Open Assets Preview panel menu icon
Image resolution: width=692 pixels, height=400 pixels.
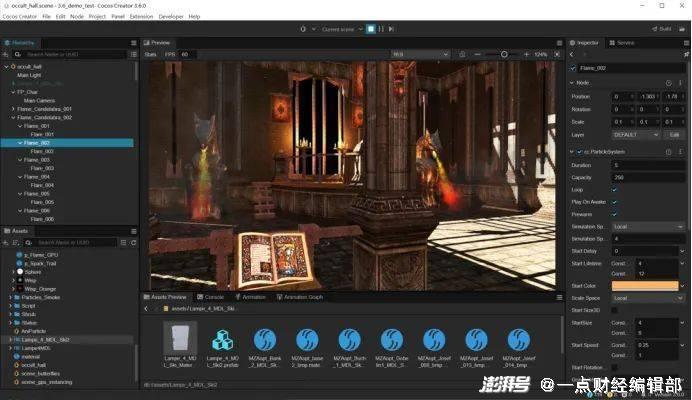click(560, 297)
